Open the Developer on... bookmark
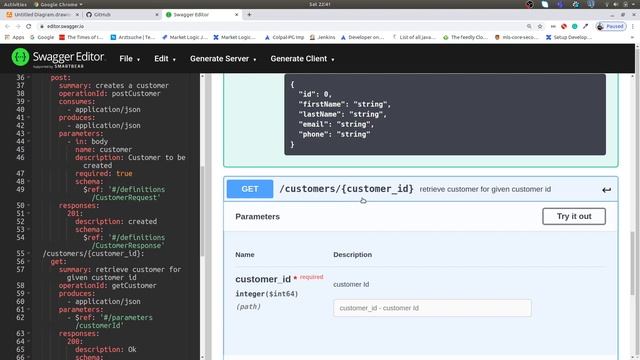Screen dimensions: 640x360 (x=362, y=37)
